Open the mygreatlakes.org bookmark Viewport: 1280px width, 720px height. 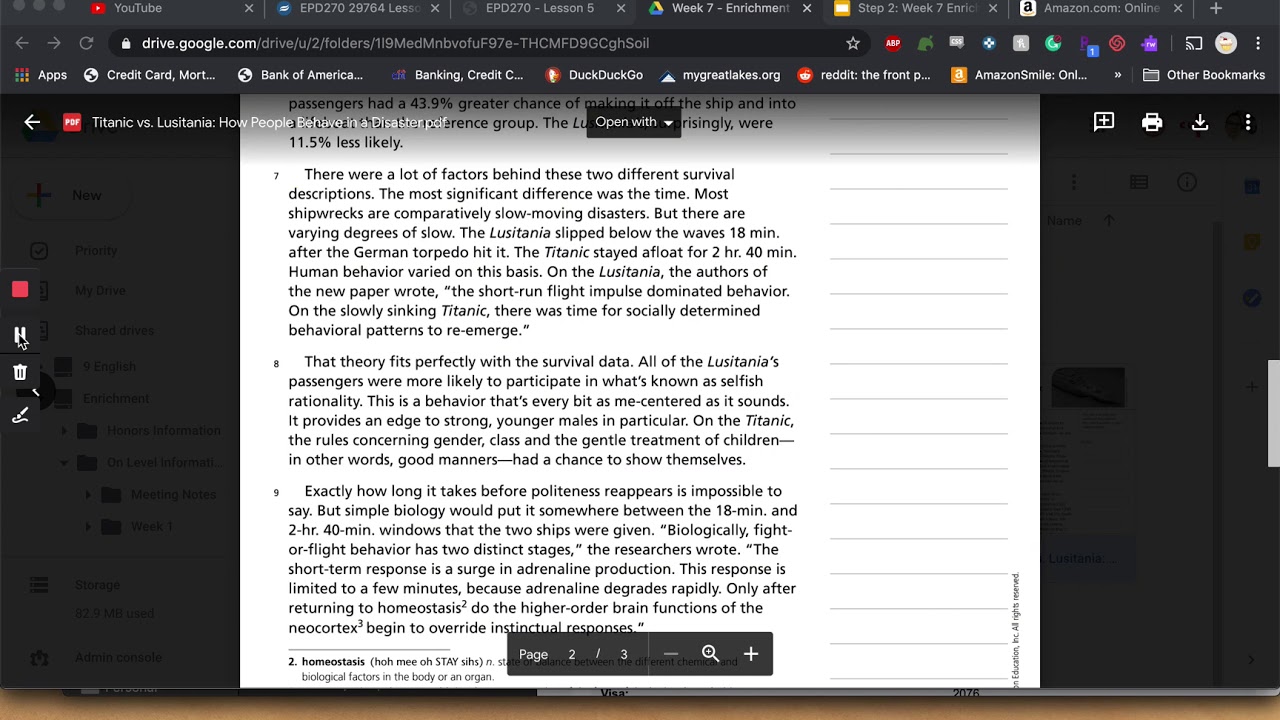(720, 75)
